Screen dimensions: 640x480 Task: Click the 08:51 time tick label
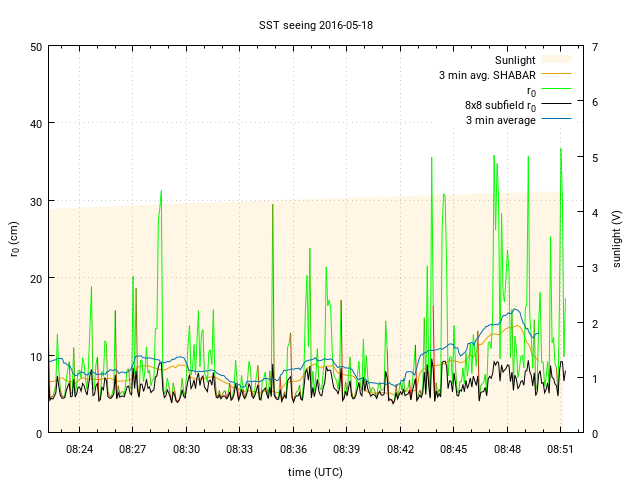point(560,450)
